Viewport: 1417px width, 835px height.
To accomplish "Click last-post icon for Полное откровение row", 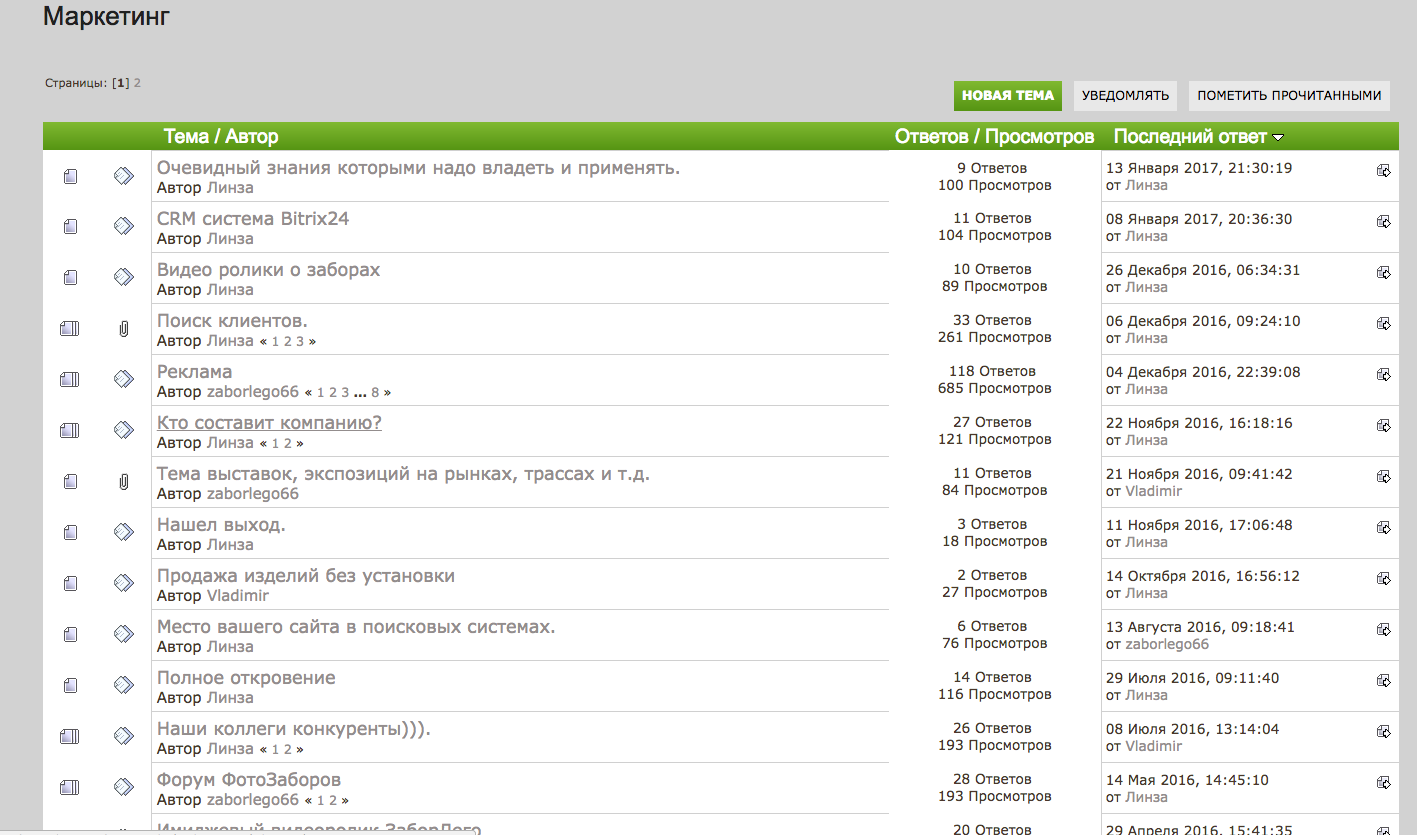I will (1384, 680).
